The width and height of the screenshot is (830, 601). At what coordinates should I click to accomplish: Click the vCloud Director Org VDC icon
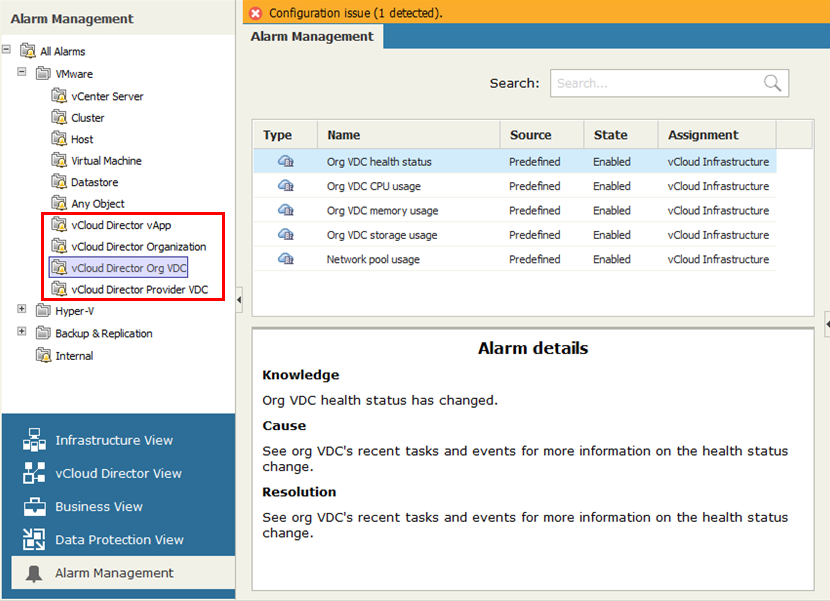click(x=59, y=267)
